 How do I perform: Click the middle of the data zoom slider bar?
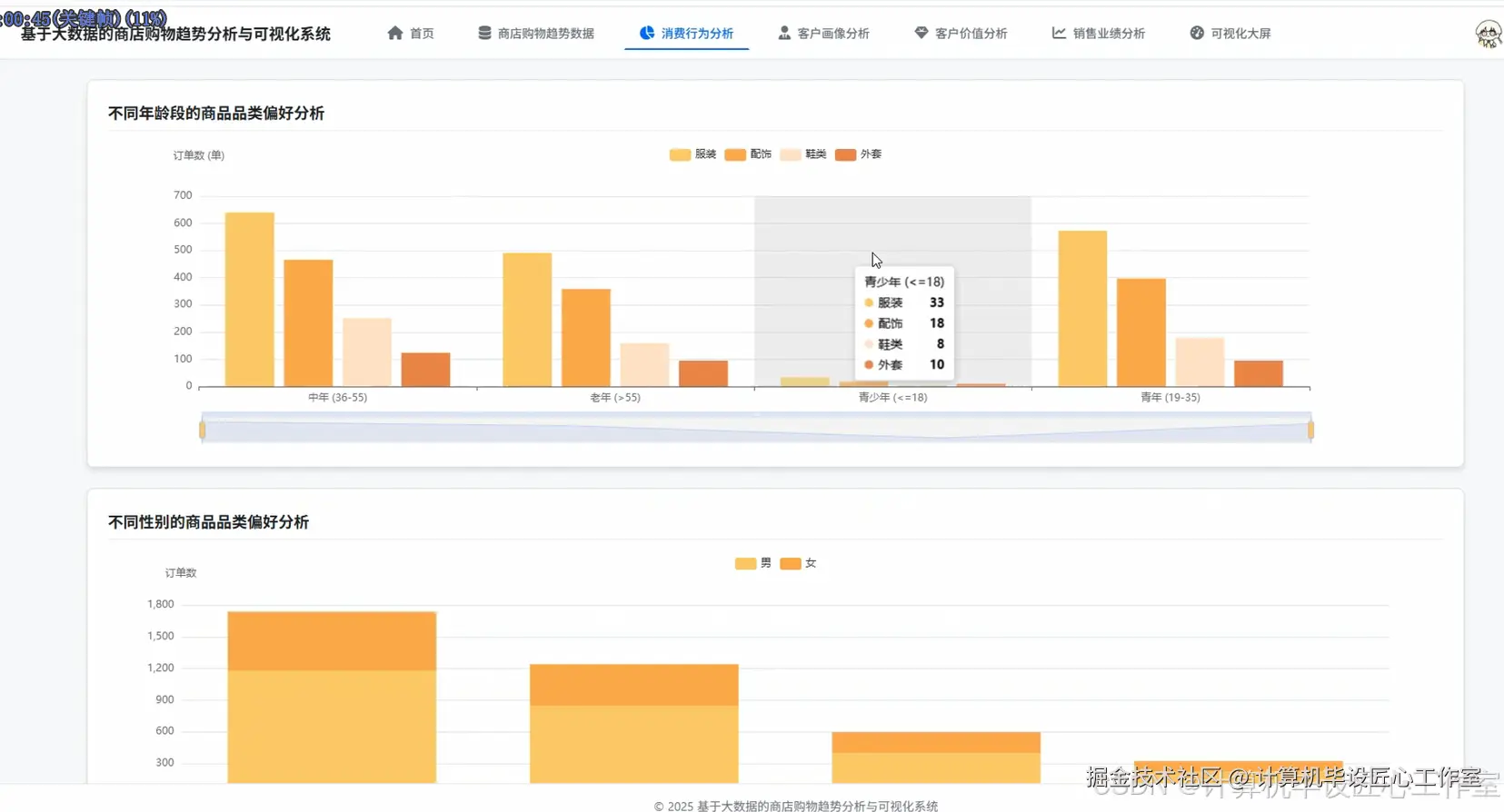[756, 429]
